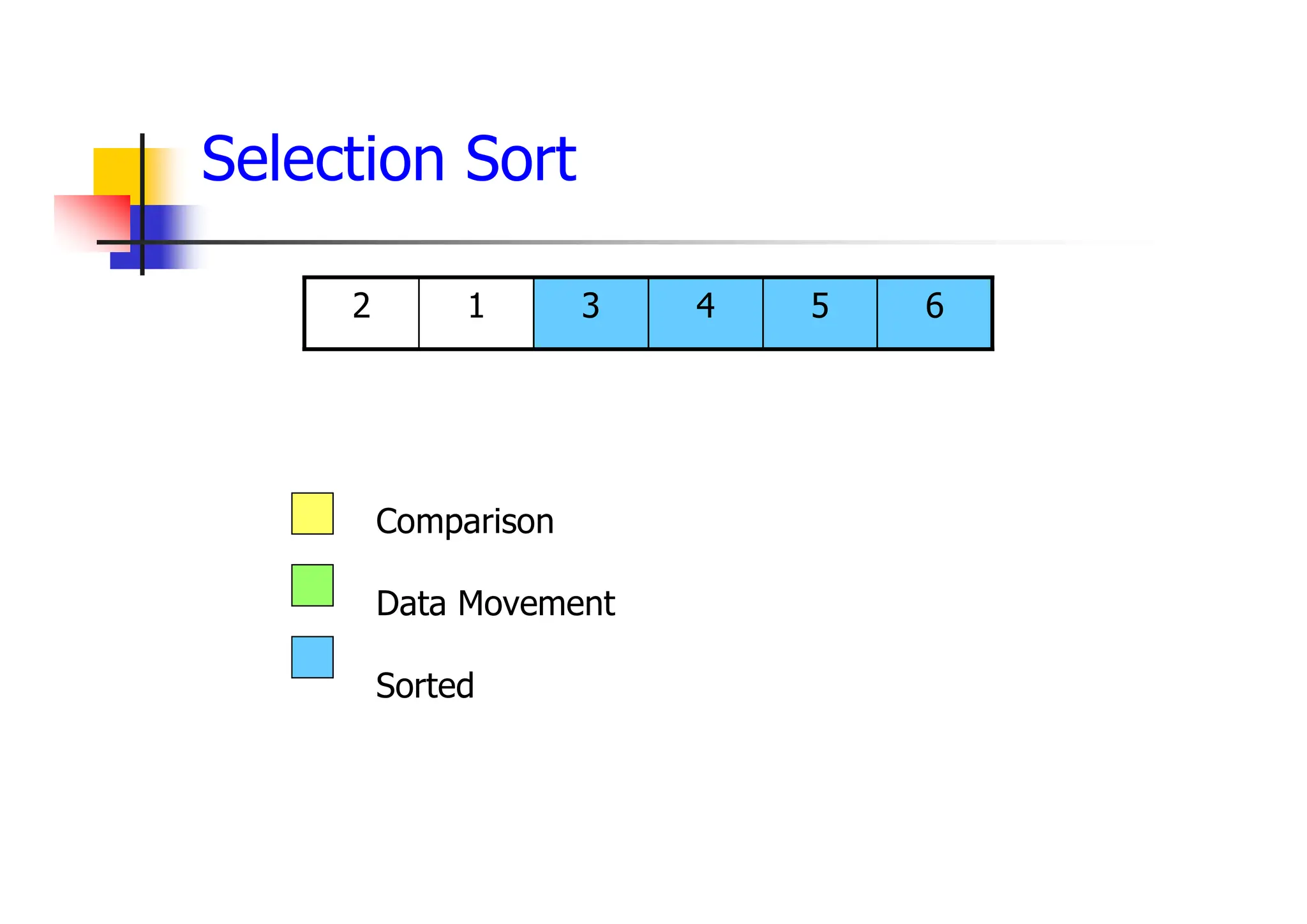The width and height of the screenshot is (1307, 924).
Task: Click the blue Sorted legend swatch
Action: tap(312, 657)
